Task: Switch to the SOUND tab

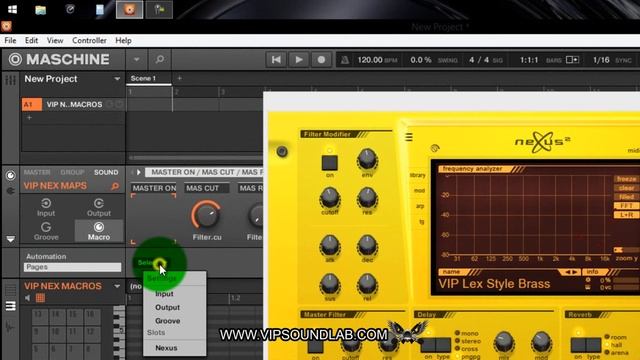Action: click(106, 172)
